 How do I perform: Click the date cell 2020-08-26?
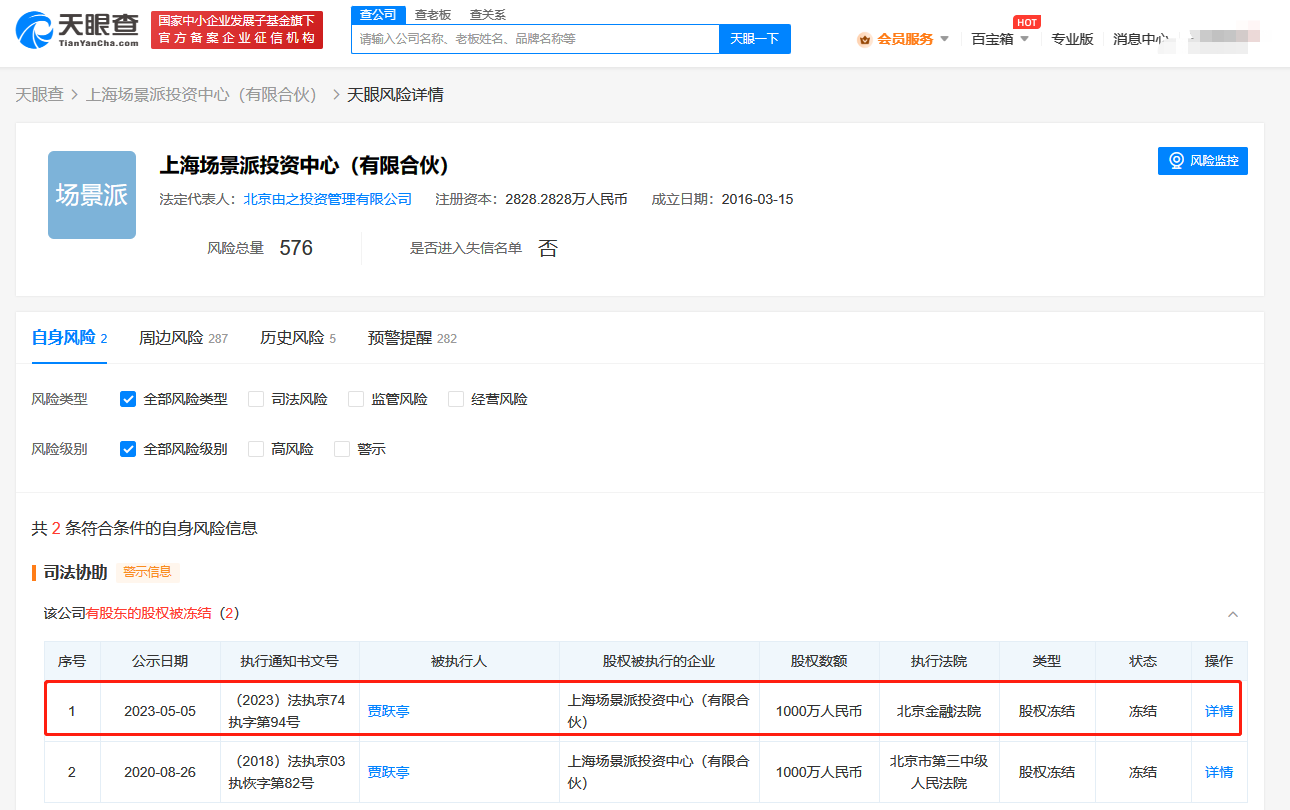coord(160,772)
